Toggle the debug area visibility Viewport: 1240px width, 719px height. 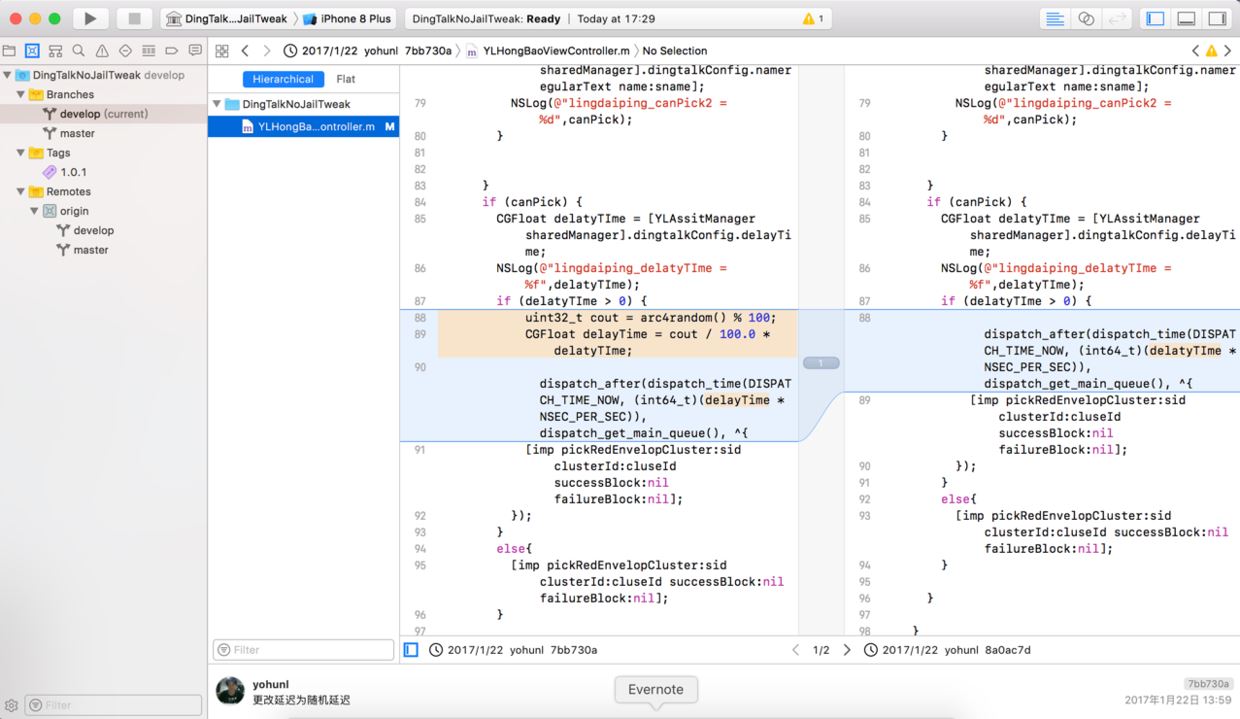coord(1186,18)
